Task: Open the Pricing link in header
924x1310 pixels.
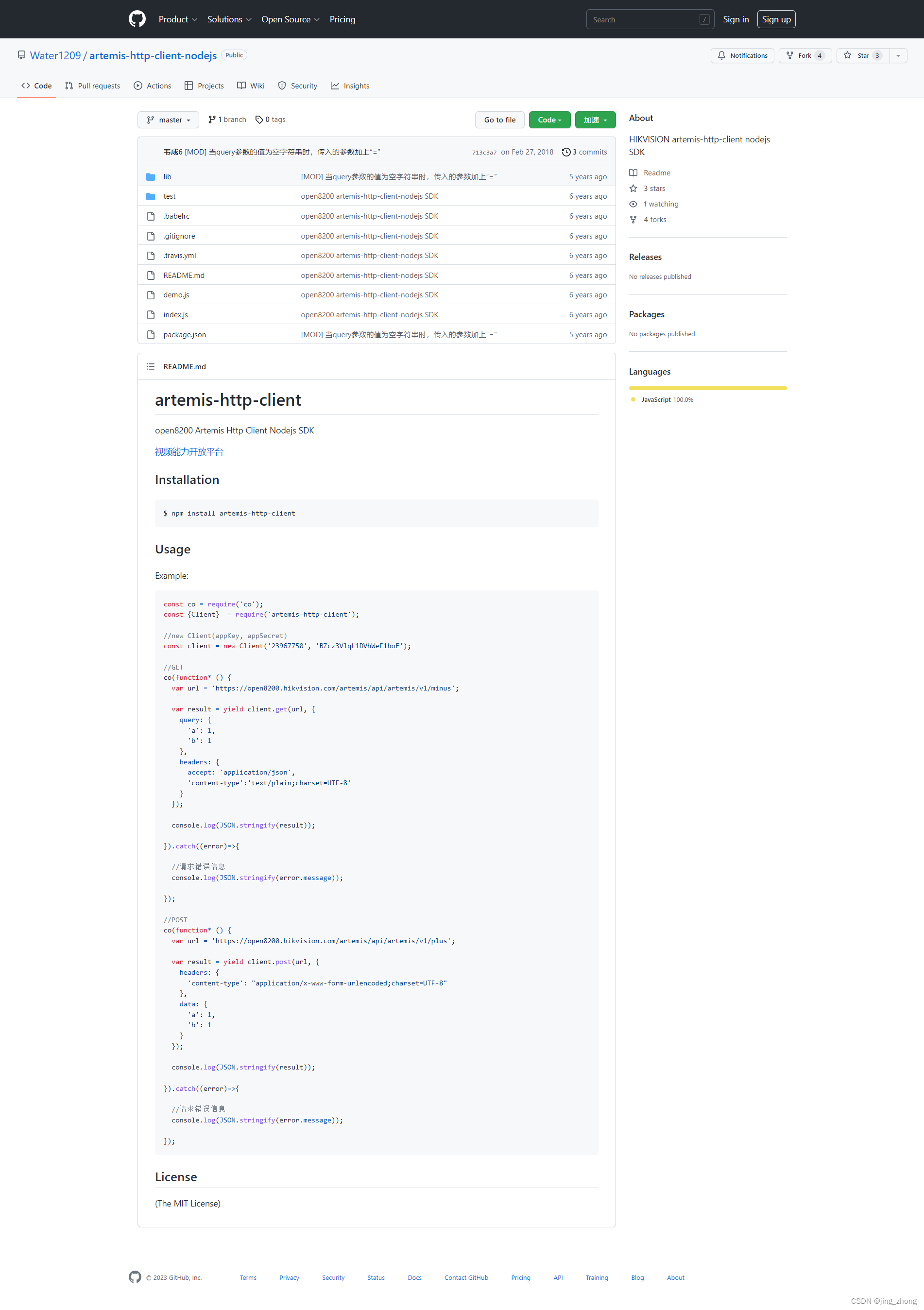Action: click(342, 19)
